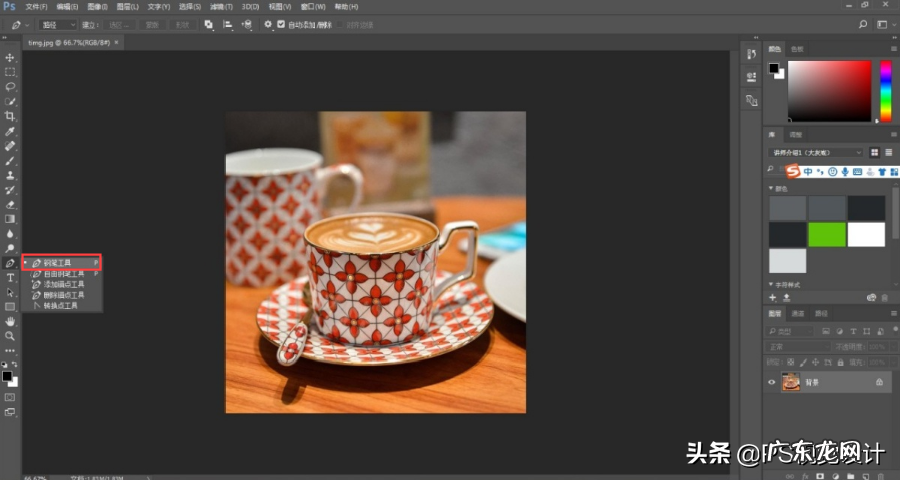Click the 背景 layer thumbnail
The image size is (900, 480).
791,382
